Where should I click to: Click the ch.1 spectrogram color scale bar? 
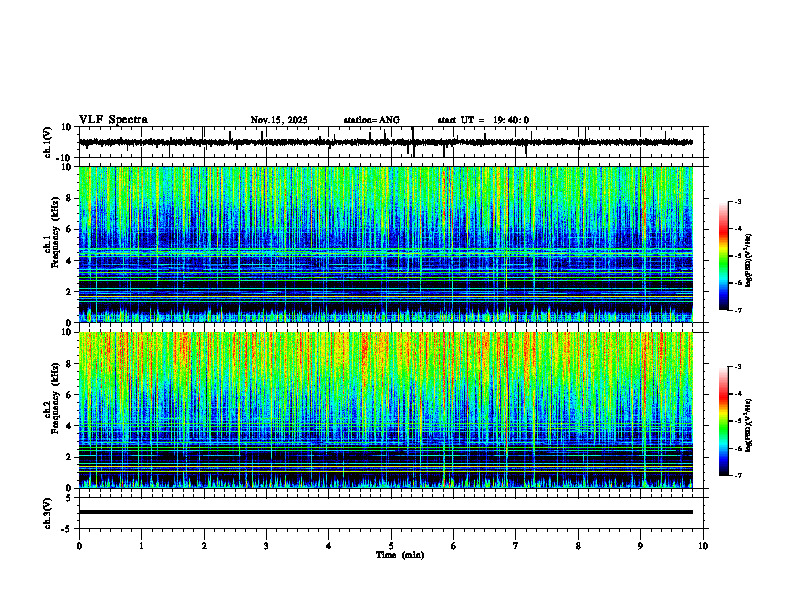(724, 256)
